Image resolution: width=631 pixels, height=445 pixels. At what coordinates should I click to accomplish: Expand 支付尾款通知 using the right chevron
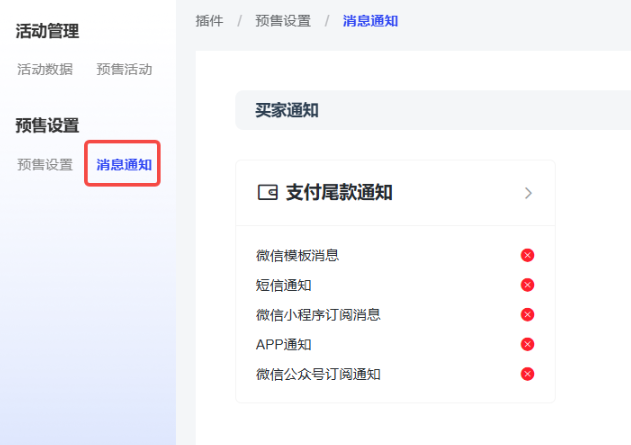(528, 193)
